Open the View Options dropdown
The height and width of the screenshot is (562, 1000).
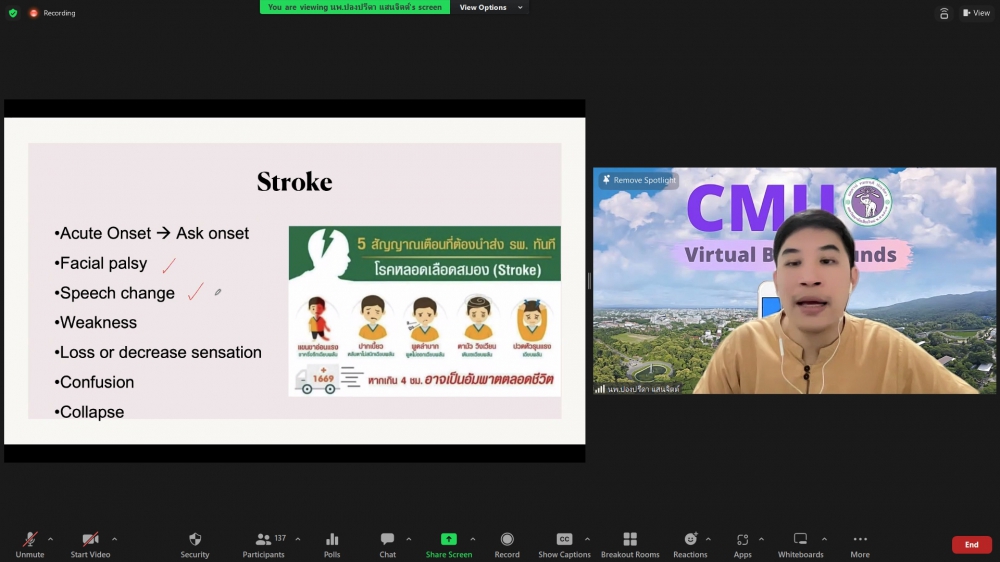pyautogui.click(x=490, y=7)
